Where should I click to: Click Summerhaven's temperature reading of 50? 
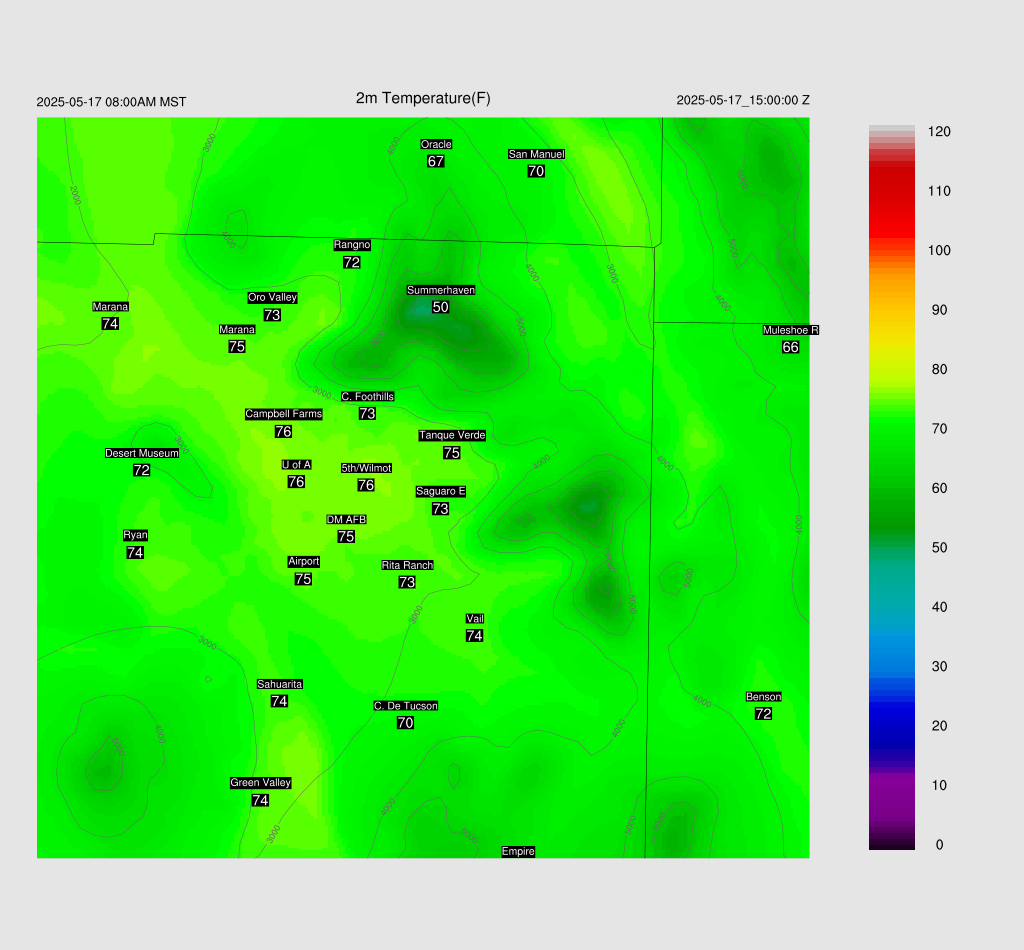click(440, 307)
